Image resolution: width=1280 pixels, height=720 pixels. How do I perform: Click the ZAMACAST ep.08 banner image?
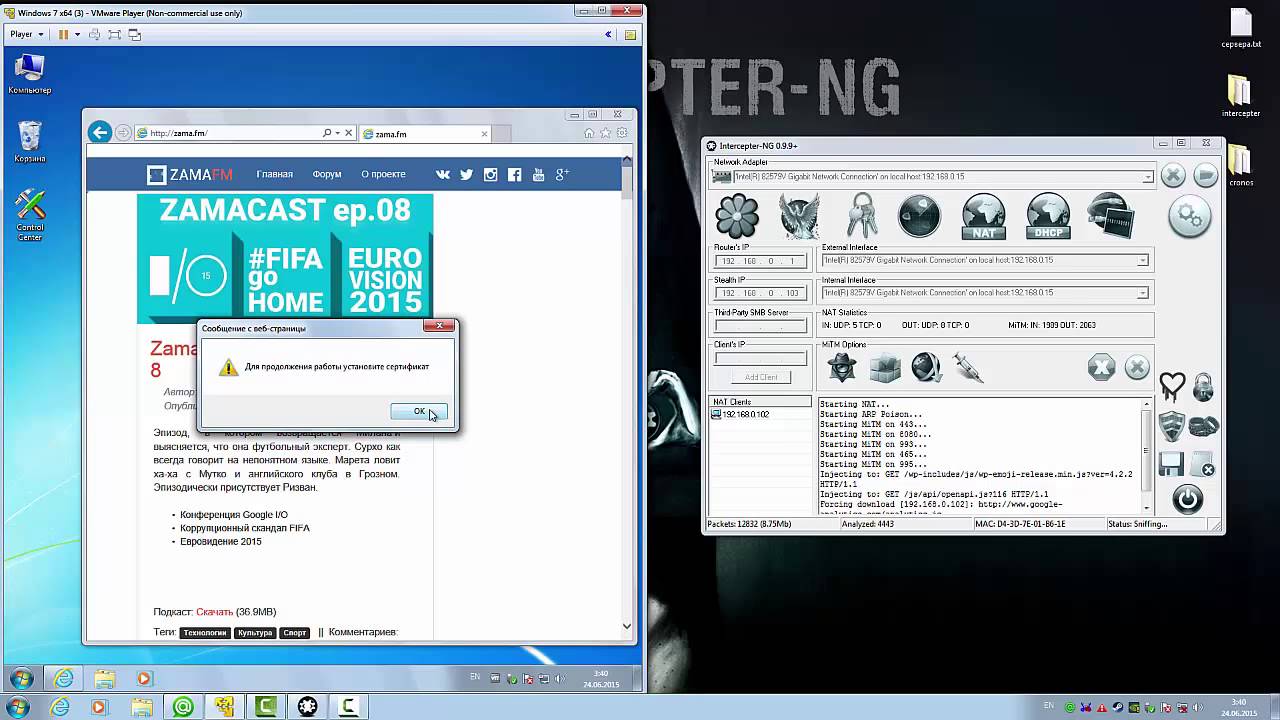285,259
